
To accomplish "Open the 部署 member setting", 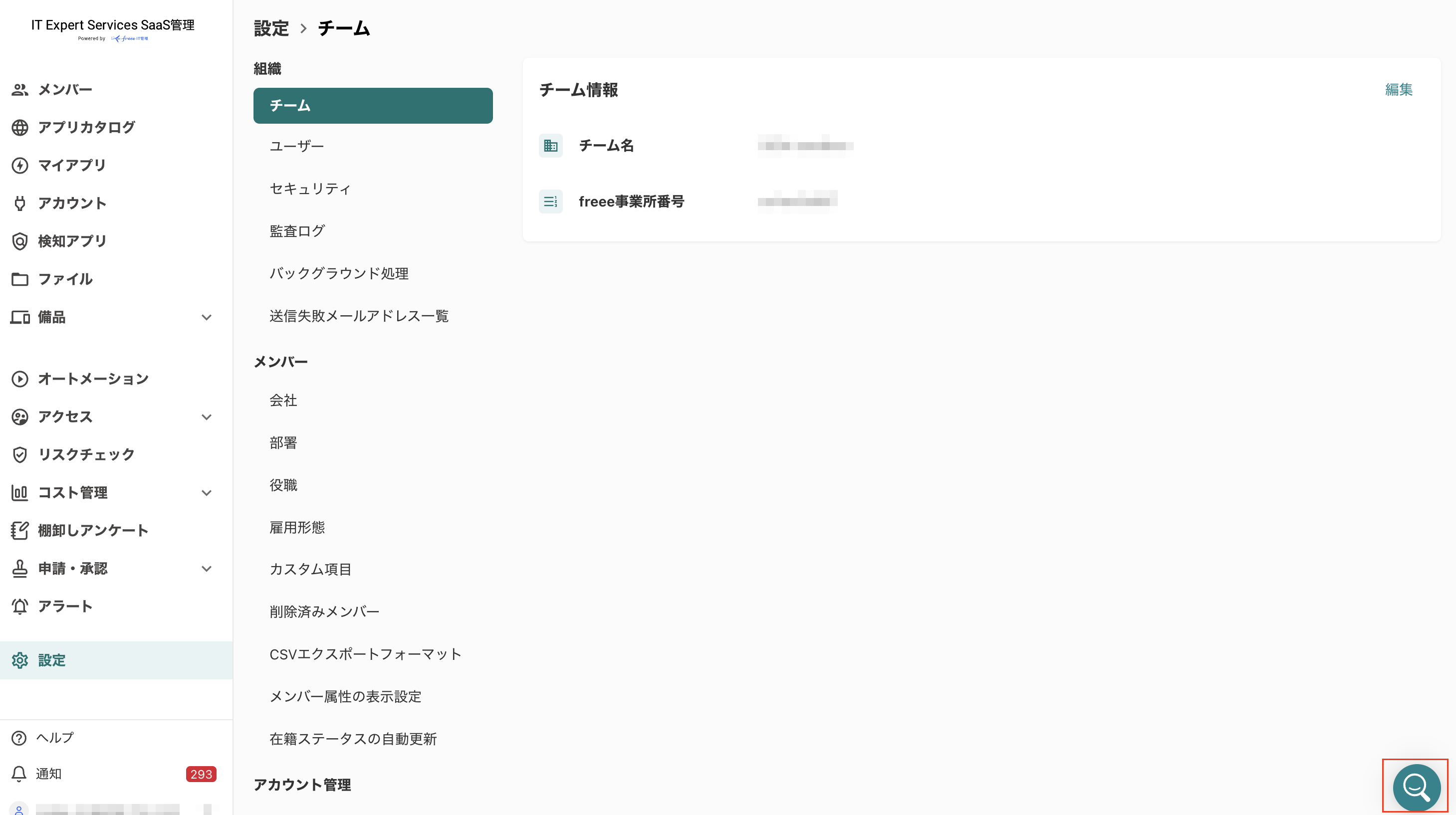I will 282,443.
